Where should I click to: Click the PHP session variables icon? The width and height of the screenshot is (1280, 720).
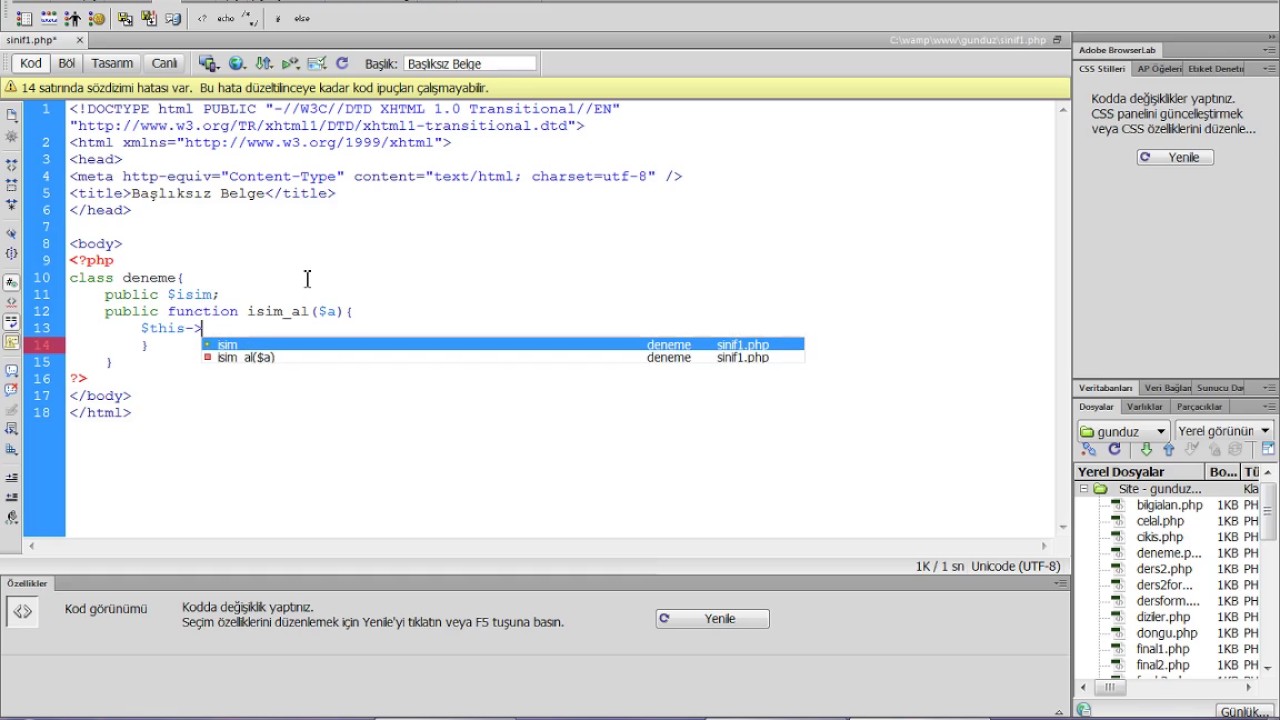[73, 18]
